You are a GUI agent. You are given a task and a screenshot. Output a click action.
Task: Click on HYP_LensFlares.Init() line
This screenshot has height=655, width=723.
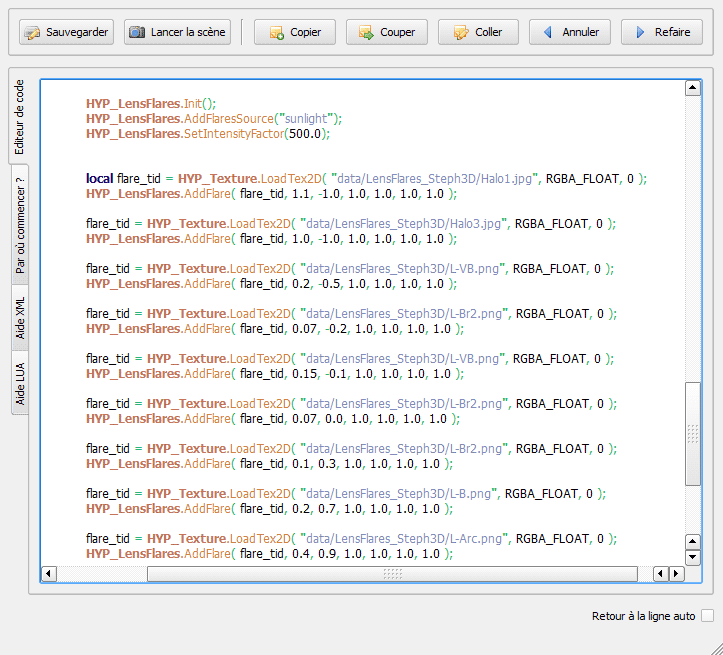tap(151, 103)
